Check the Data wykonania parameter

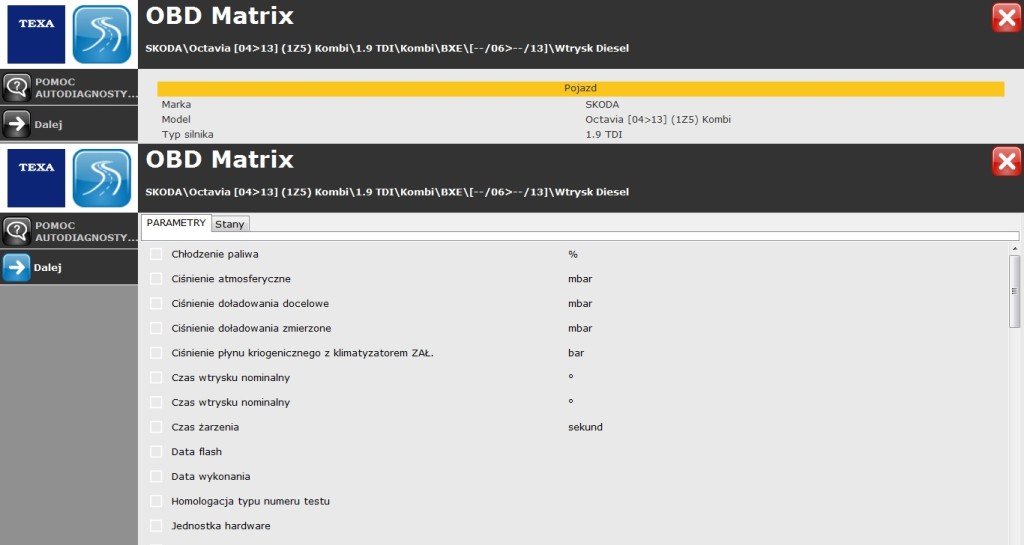click(156, 476)
